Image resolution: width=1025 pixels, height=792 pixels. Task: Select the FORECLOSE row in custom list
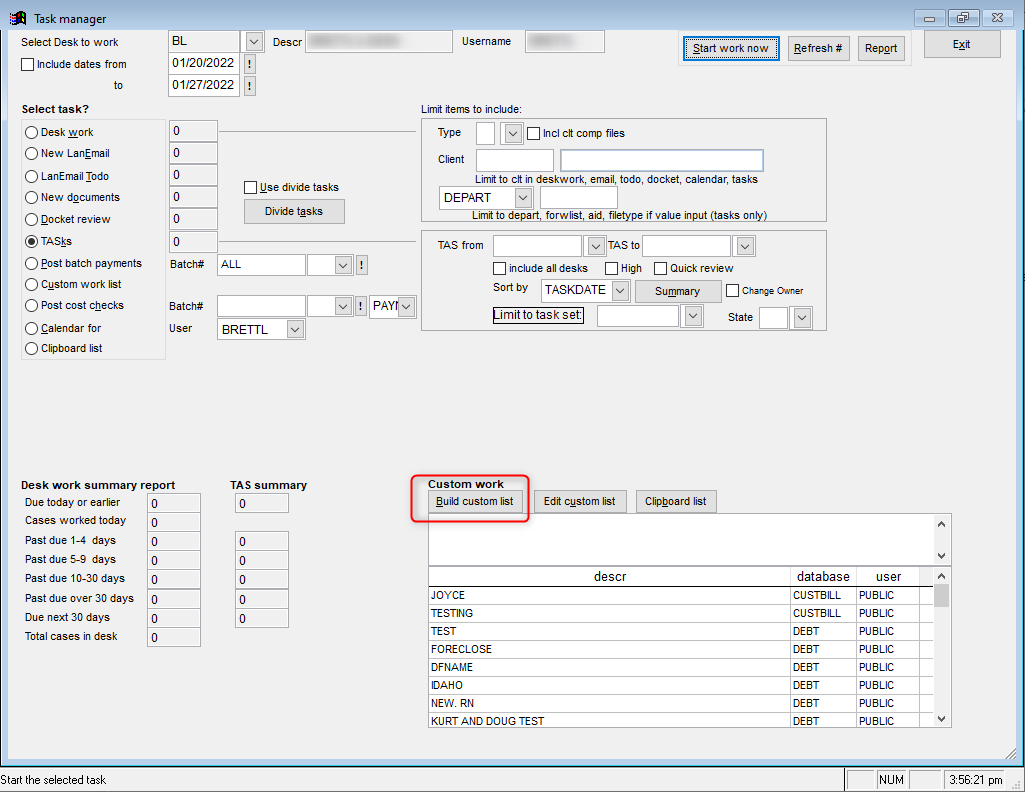(x=681, y=650)
